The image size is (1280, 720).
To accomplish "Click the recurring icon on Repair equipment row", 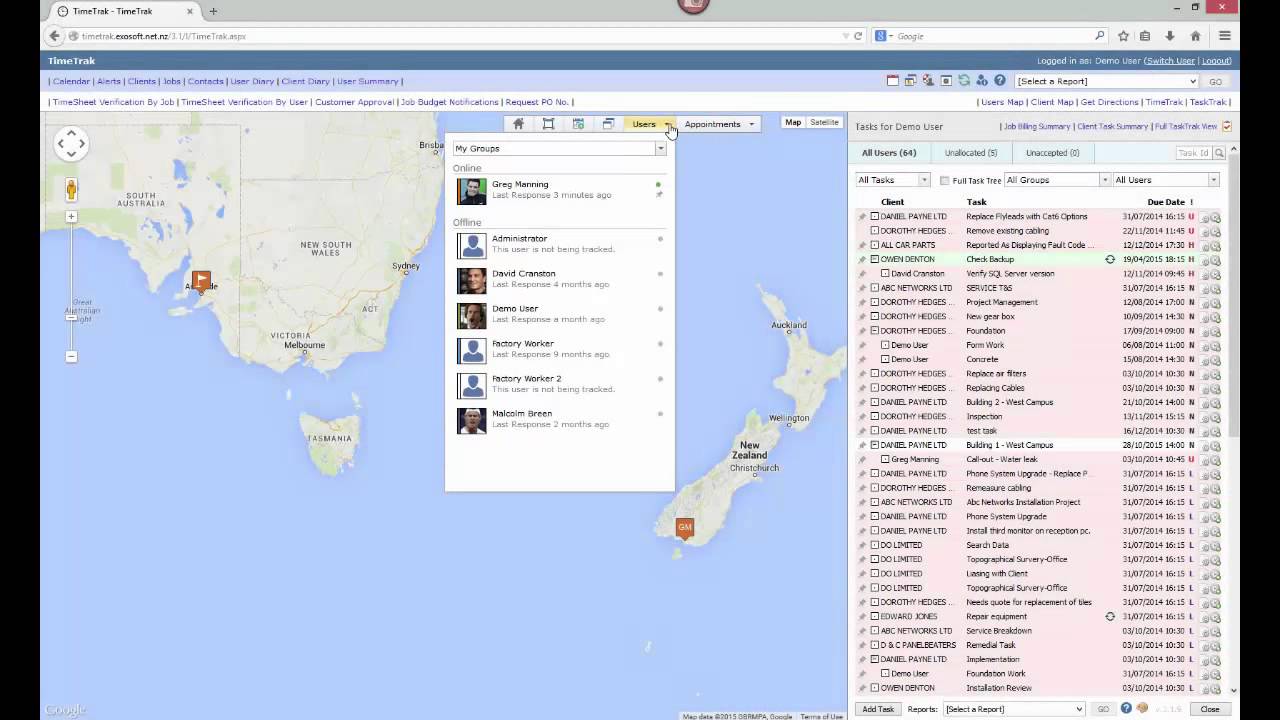I will (x=1109, y=617).
